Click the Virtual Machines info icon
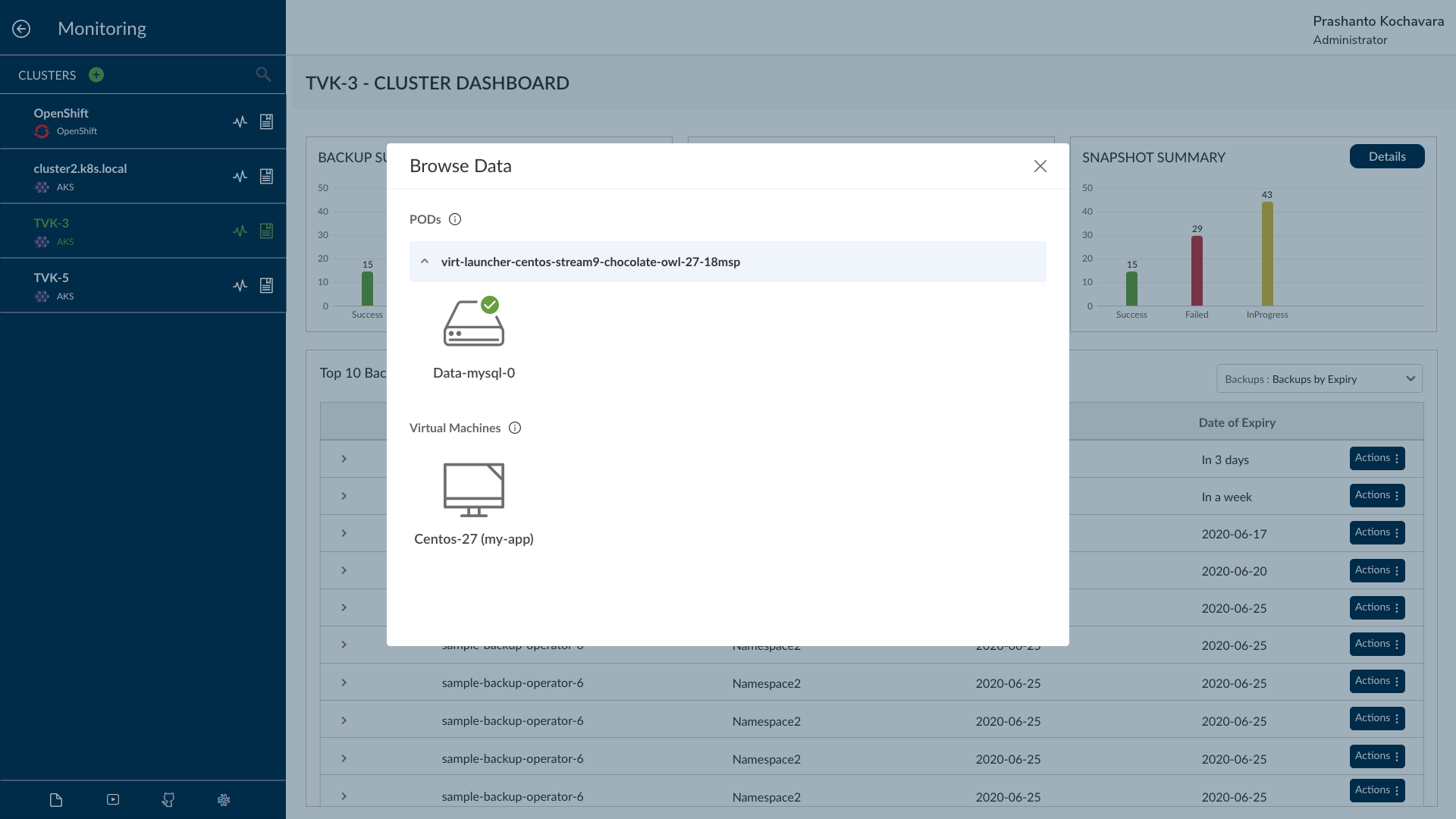The image size is (1456, 819). [x=515, y=428]
